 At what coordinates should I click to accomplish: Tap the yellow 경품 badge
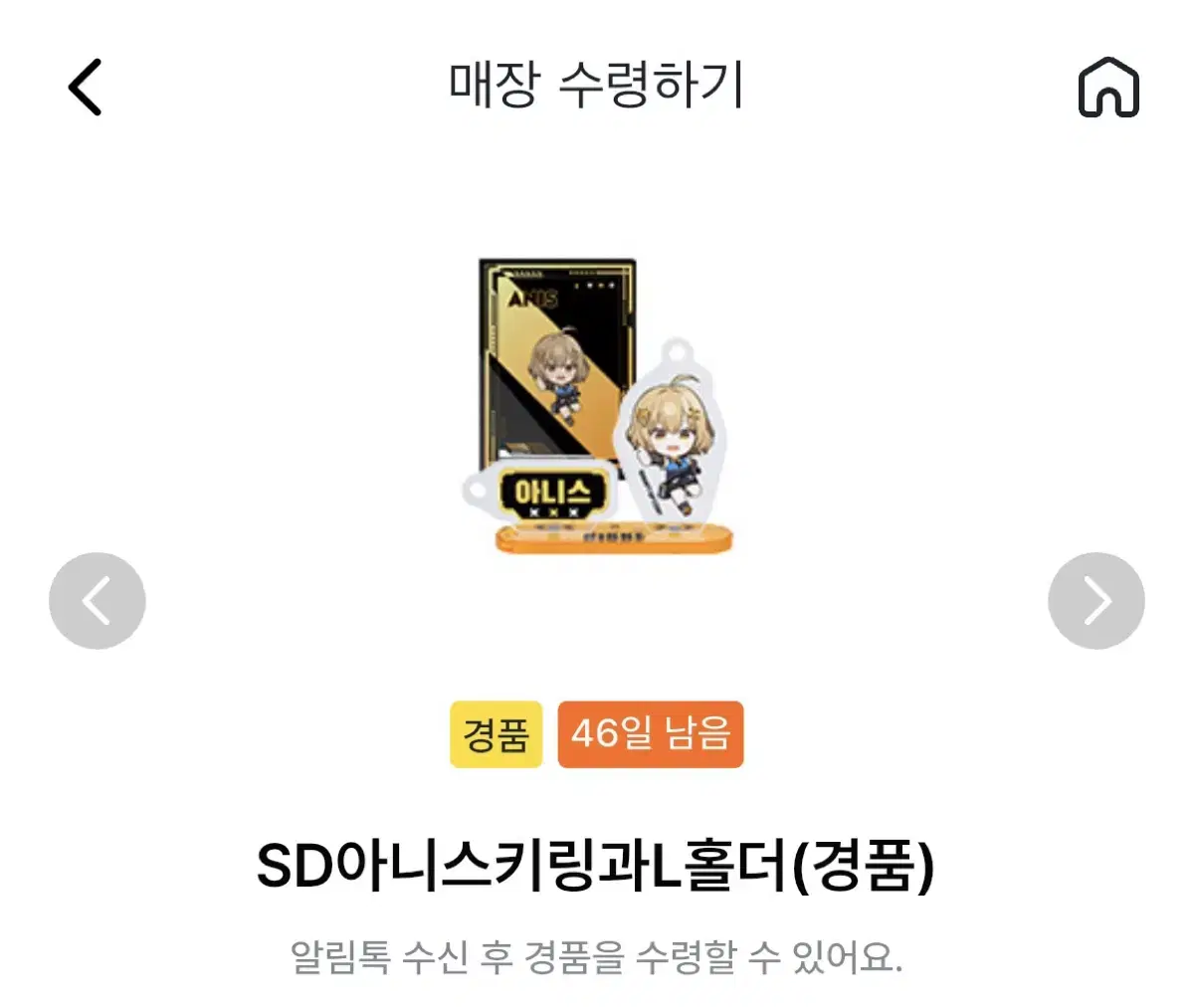(496, 734)
